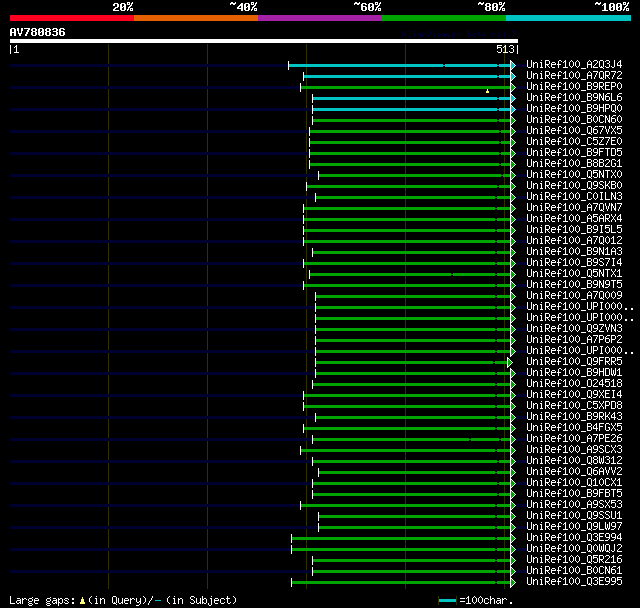Click the yellow in-Query gap legend marker
The image size is (640, 608).
pos(82,600)
